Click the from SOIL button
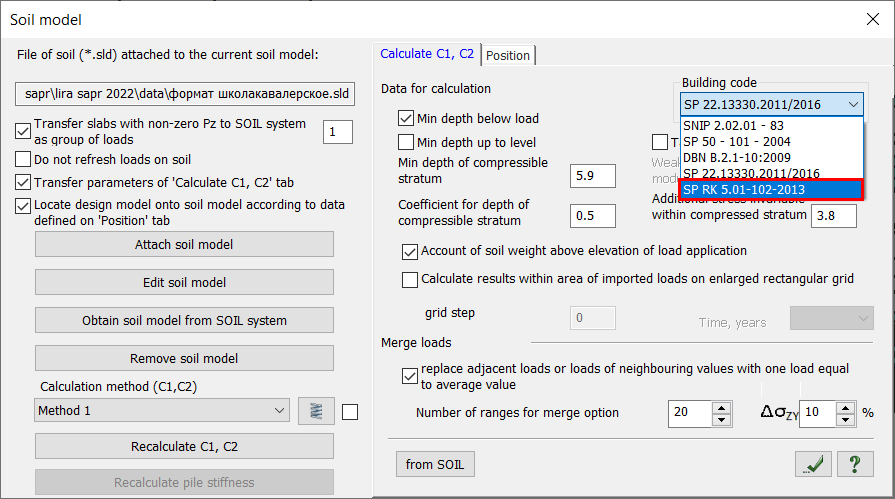895x499 pixels. (x=435, y=464)
